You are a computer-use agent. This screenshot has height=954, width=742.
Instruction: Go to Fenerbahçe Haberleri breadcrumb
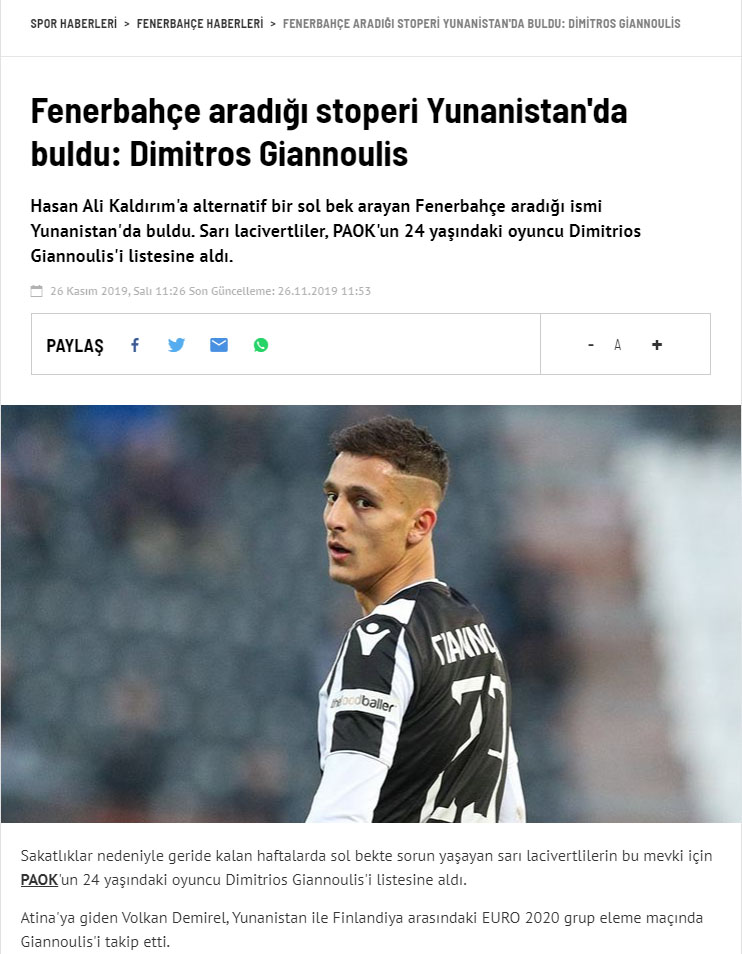tap(200, 24)
